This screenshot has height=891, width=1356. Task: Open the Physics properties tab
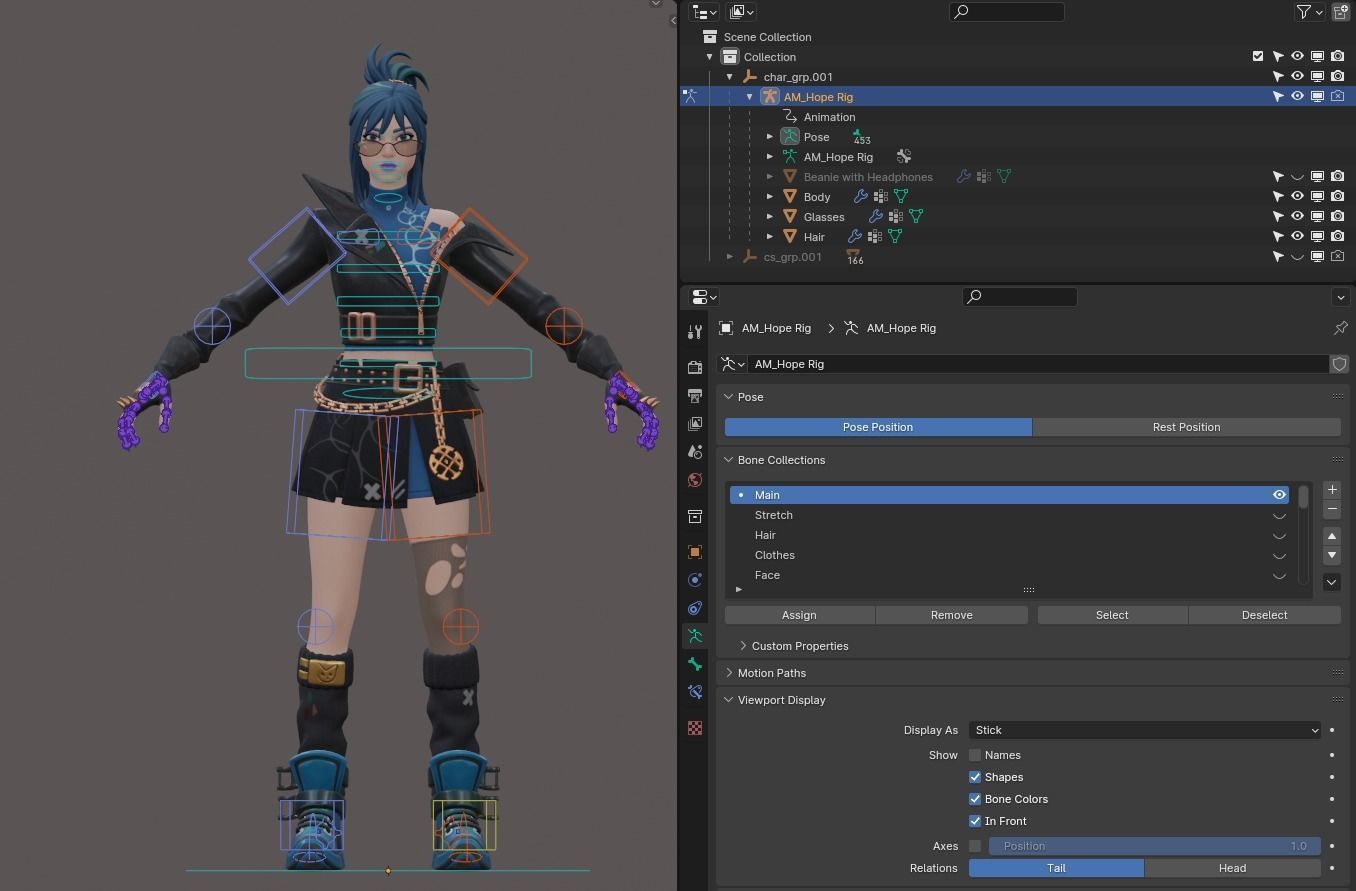point(695,580)
